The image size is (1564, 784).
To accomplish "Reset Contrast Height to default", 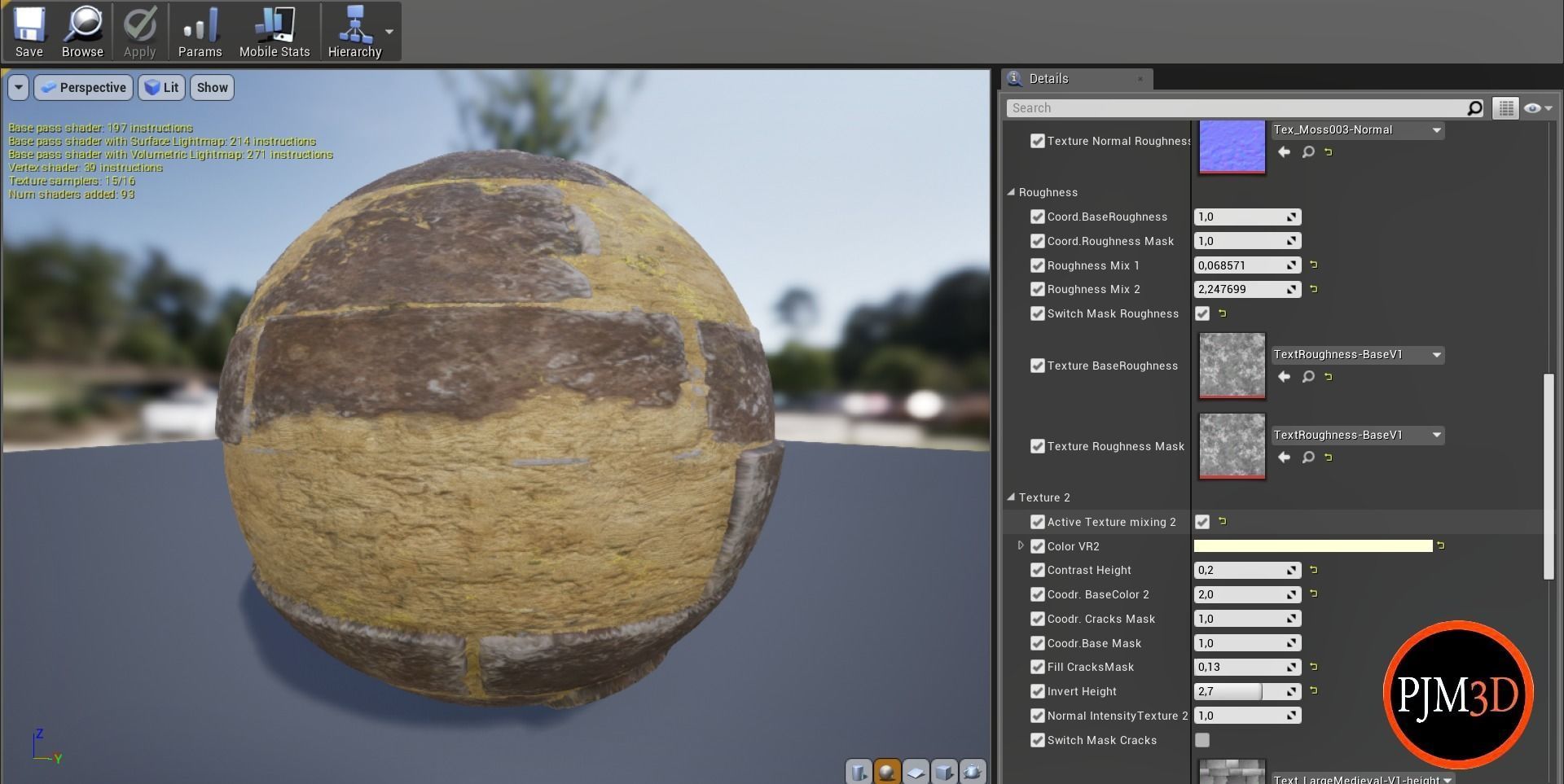I will (1314, 570).
